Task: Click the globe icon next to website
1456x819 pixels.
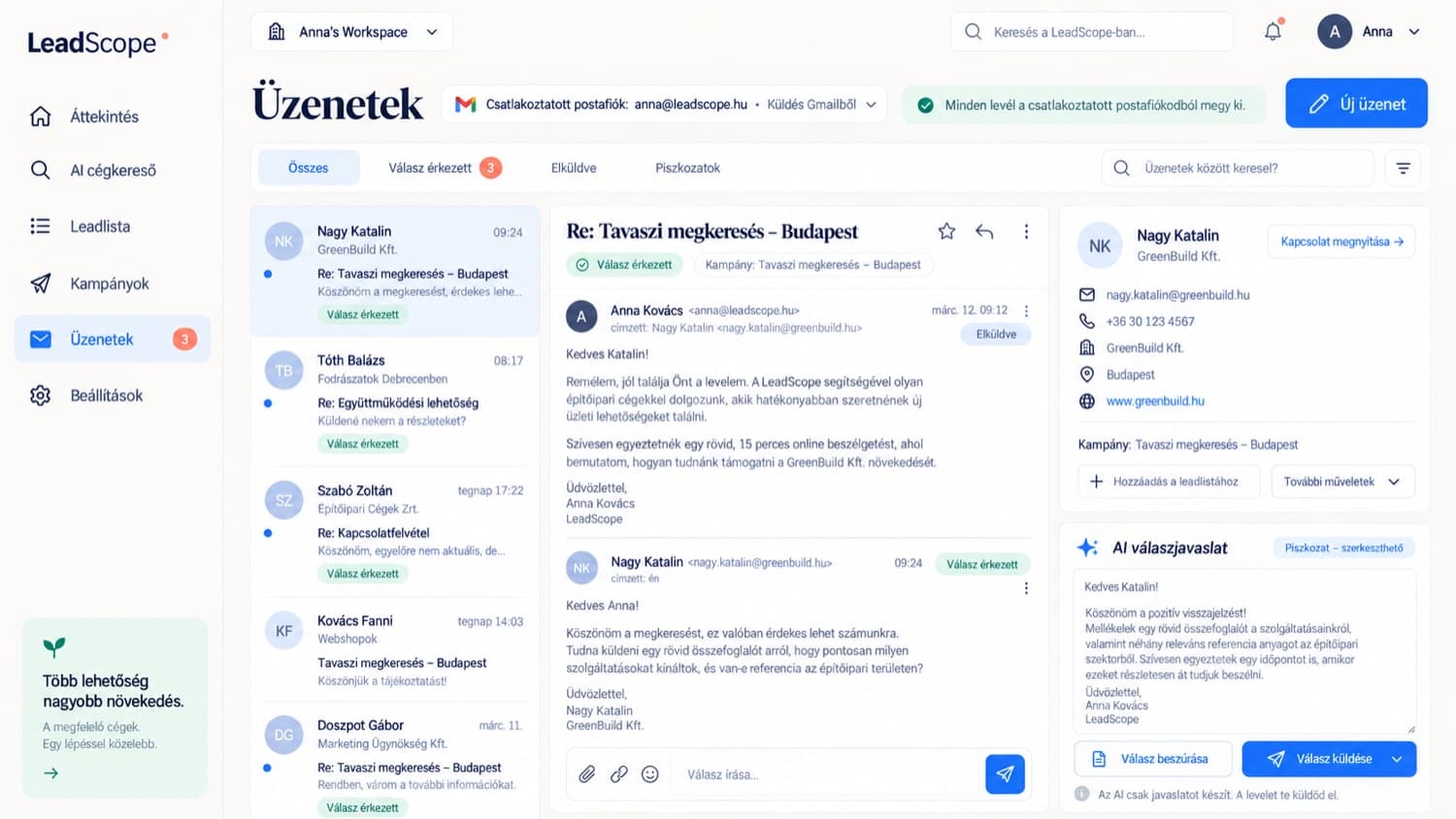Action: pyautogui.click(x=1087, y=401)
